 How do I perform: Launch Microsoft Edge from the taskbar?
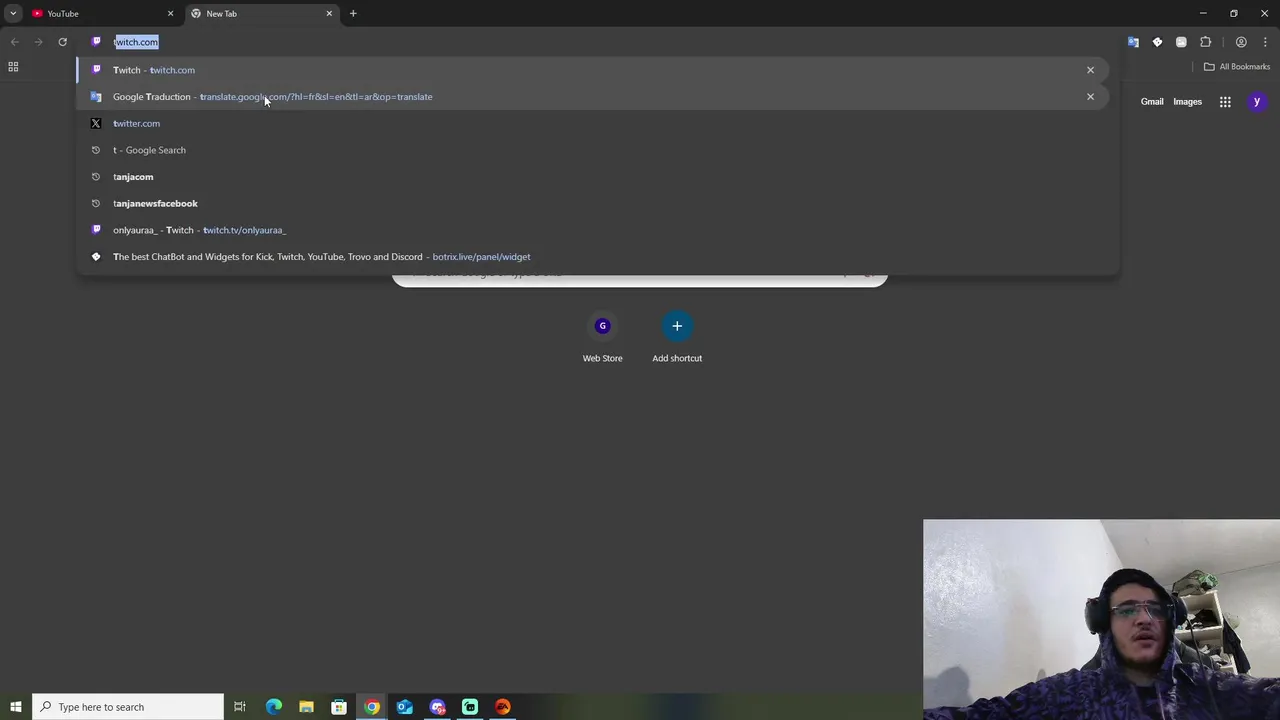tap(273, 707)
